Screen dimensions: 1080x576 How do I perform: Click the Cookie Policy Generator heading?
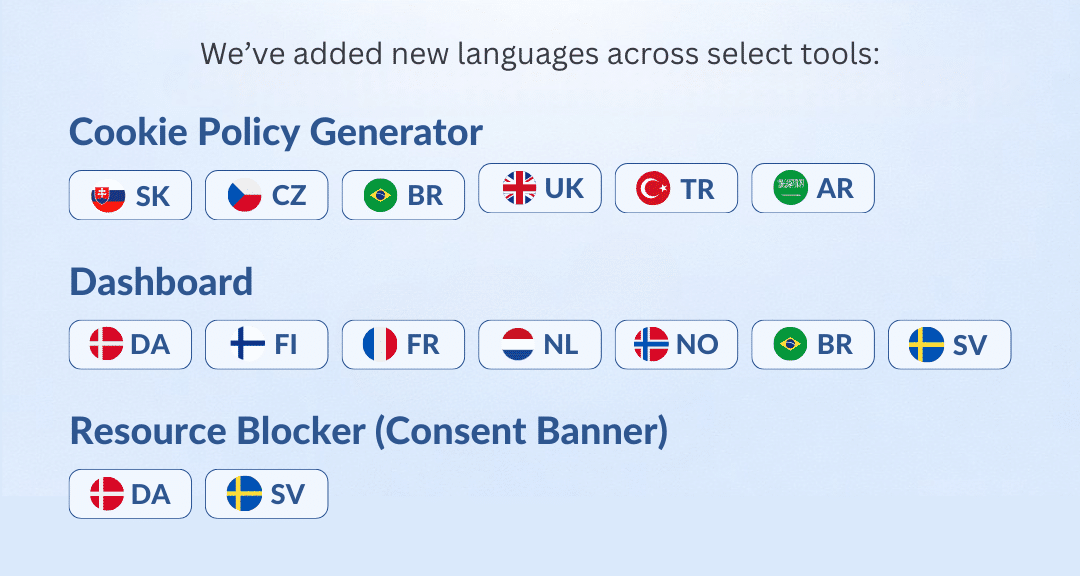(276, 131)
